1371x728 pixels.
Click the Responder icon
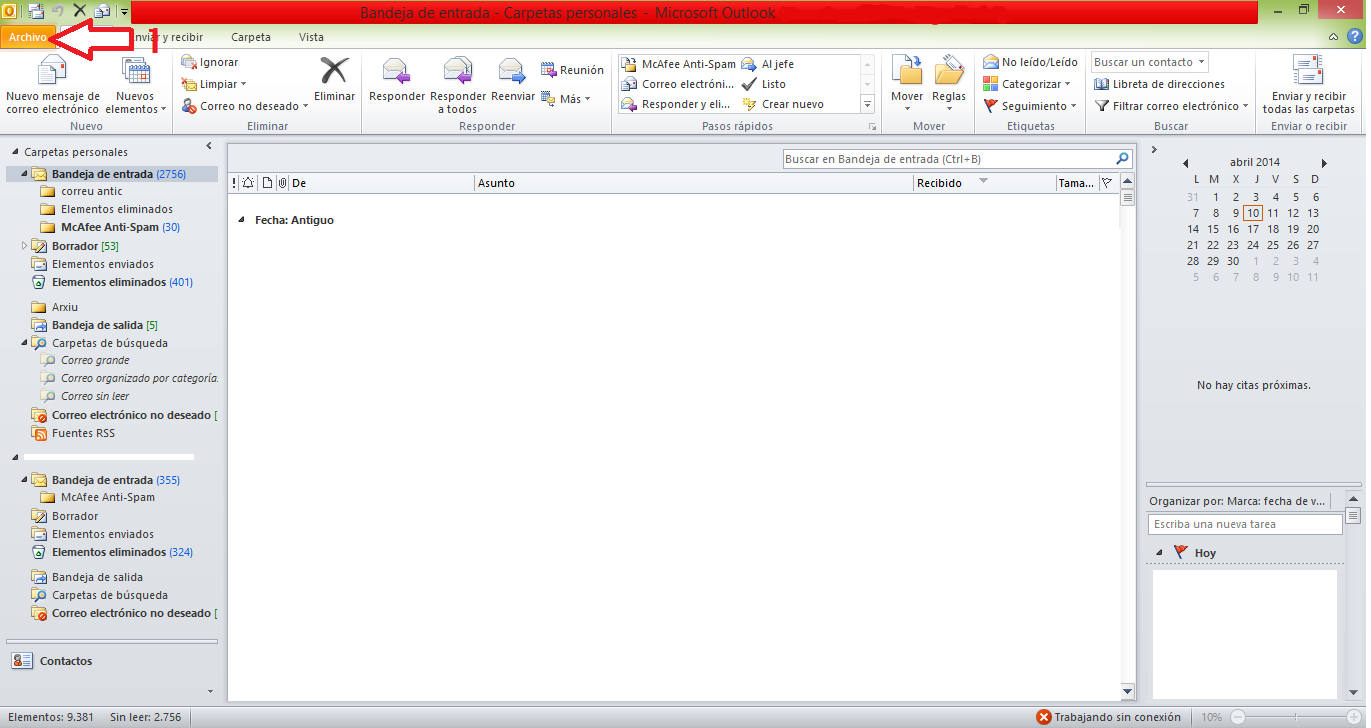click(397, 80)
